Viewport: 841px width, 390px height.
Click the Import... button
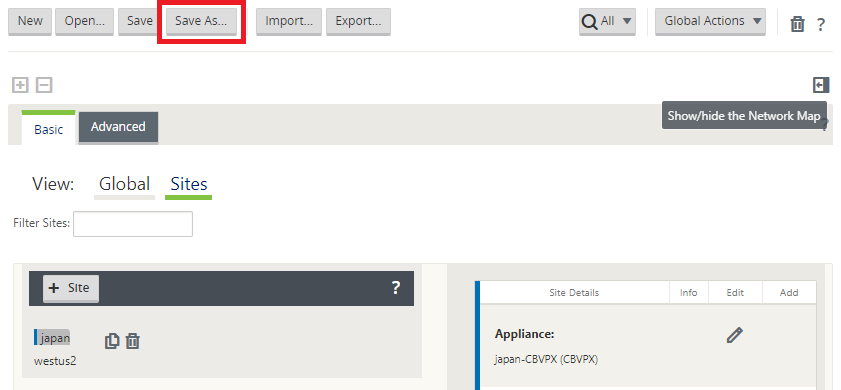(289, 21)
